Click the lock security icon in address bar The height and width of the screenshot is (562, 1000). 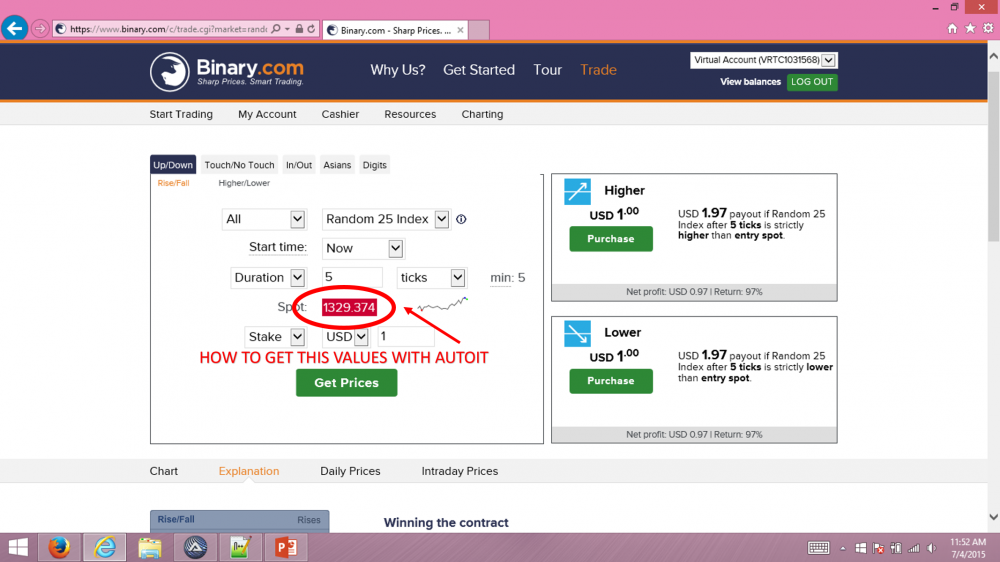coord(299,29)
